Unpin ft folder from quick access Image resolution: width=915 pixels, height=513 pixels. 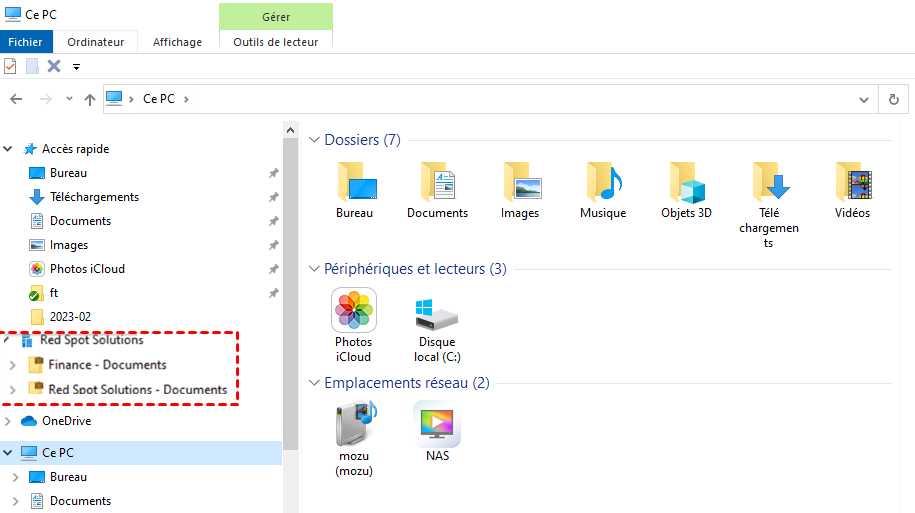pyautogui.click(x=273, y=293)
